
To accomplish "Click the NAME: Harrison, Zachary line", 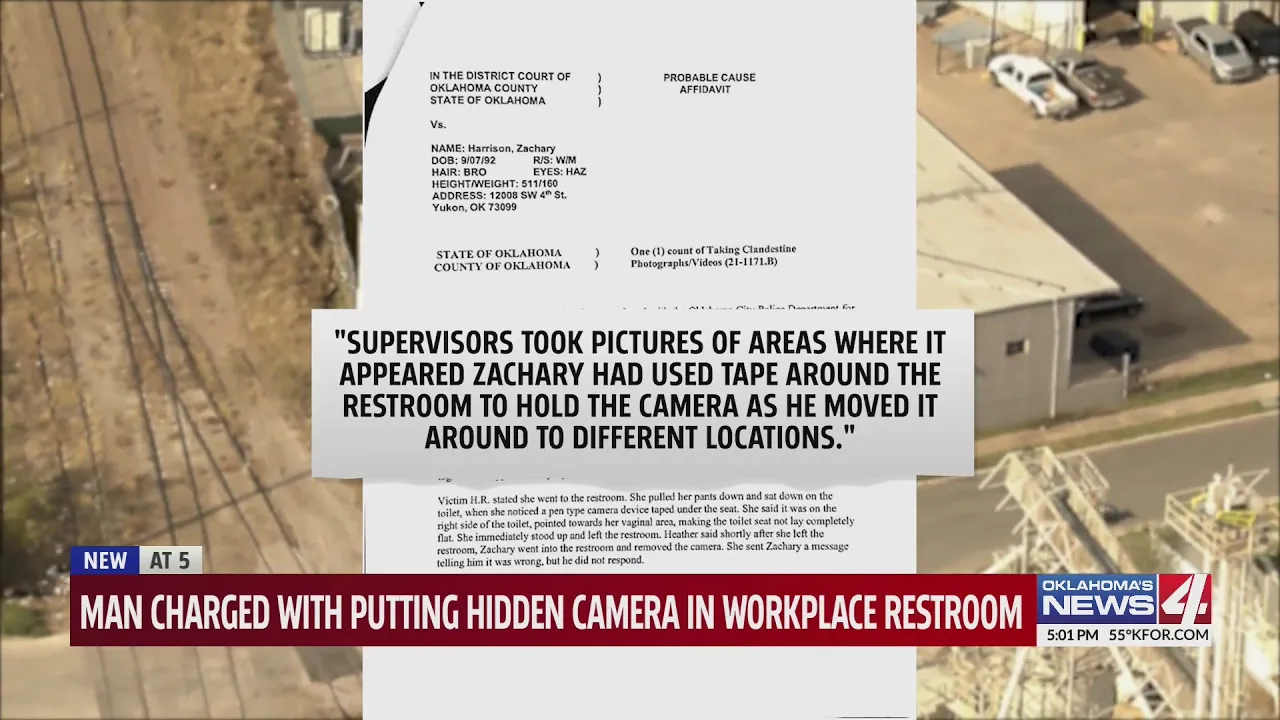I will [x=493, y=149].
